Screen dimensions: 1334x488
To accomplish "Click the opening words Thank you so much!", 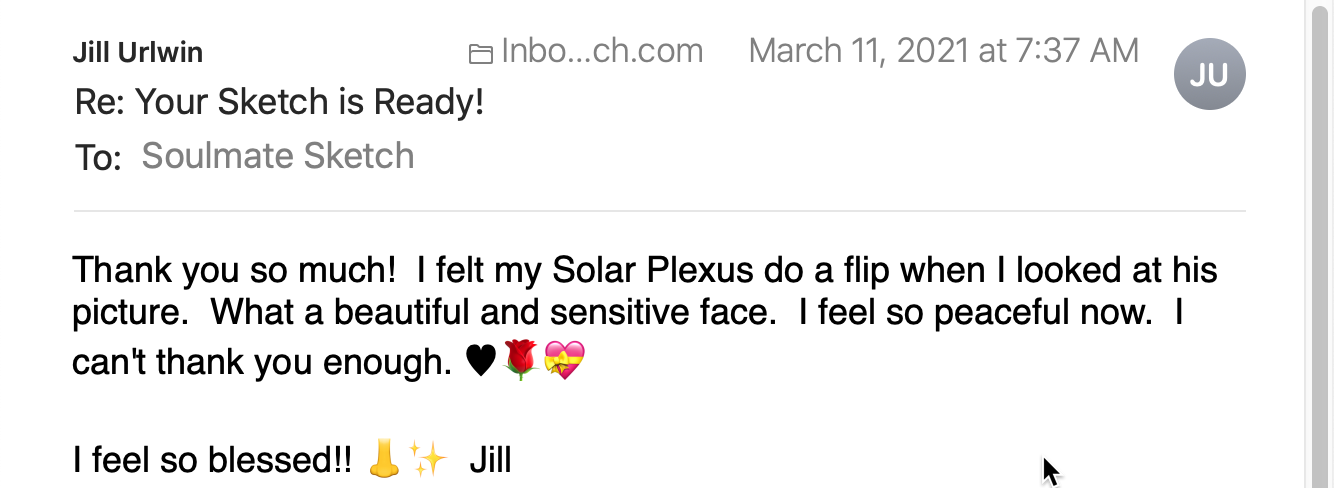I will click(x=235, y=270).
